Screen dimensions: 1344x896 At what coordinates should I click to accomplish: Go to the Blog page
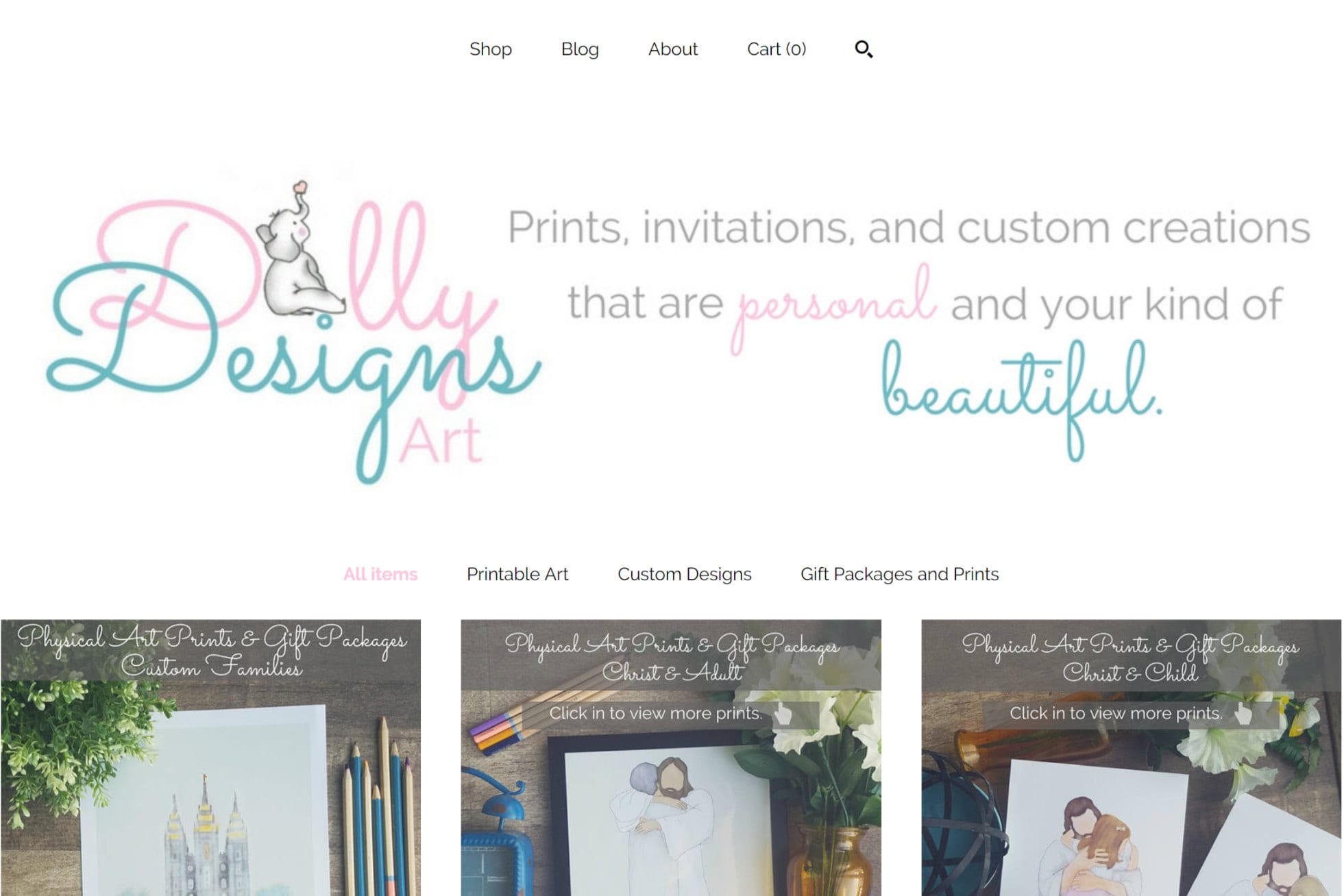click(580, 49)
